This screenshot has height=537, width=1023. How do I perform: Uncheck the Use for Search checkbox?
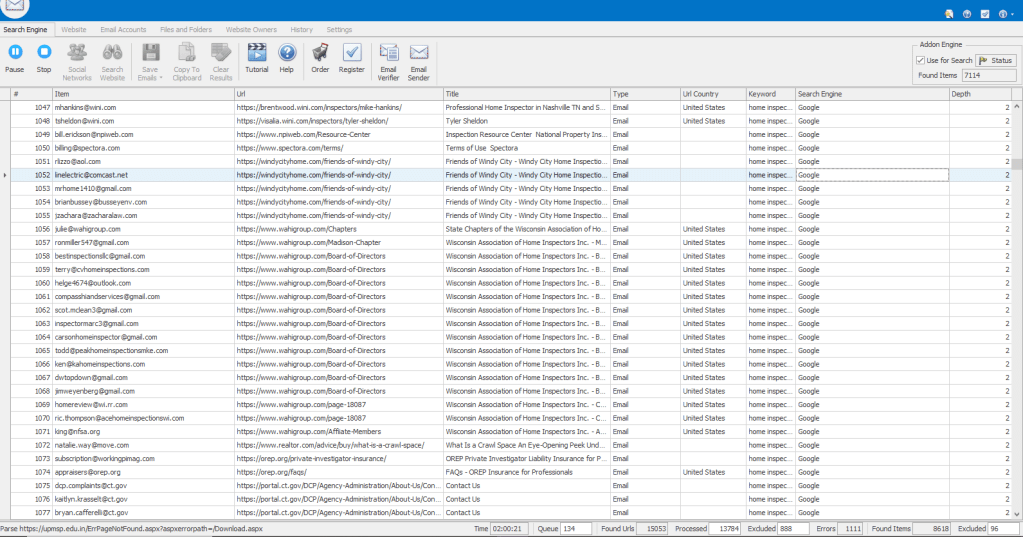point(921,60)
